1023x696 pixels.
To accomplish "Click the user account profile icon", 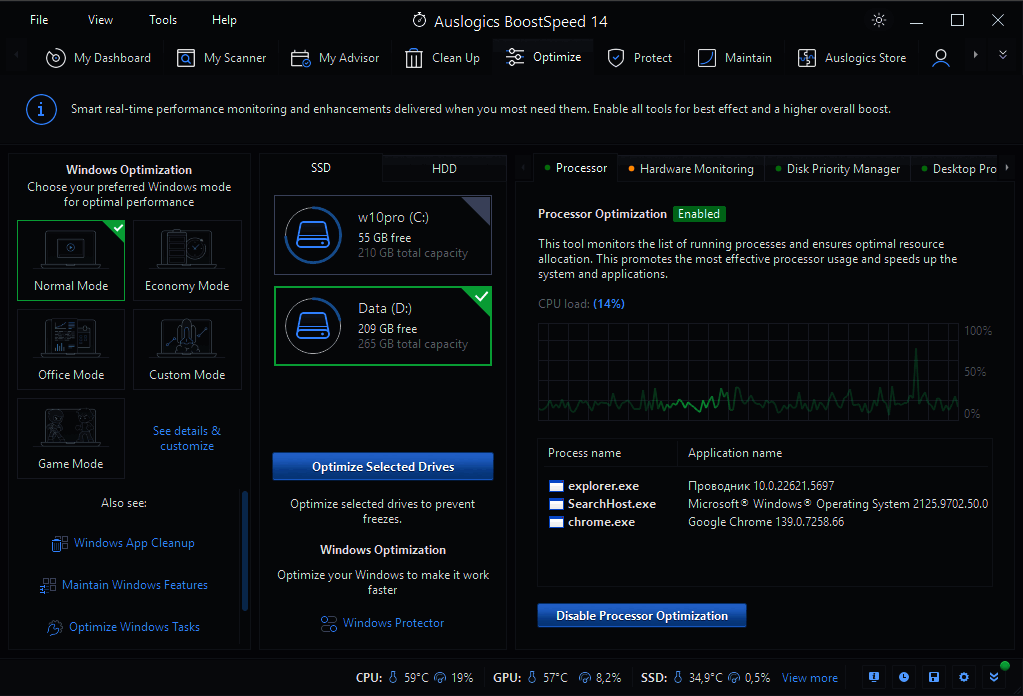I will pyautogui.click(x=940, y=58).
